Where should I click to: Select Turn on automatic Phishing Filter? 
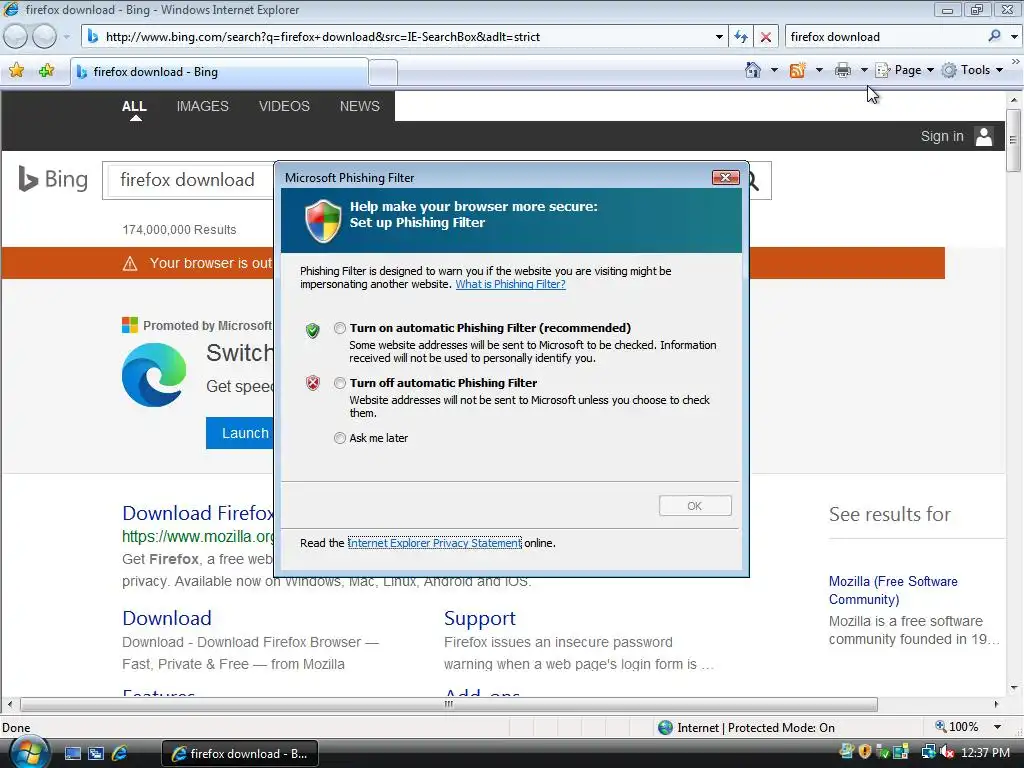pos(340,328)
